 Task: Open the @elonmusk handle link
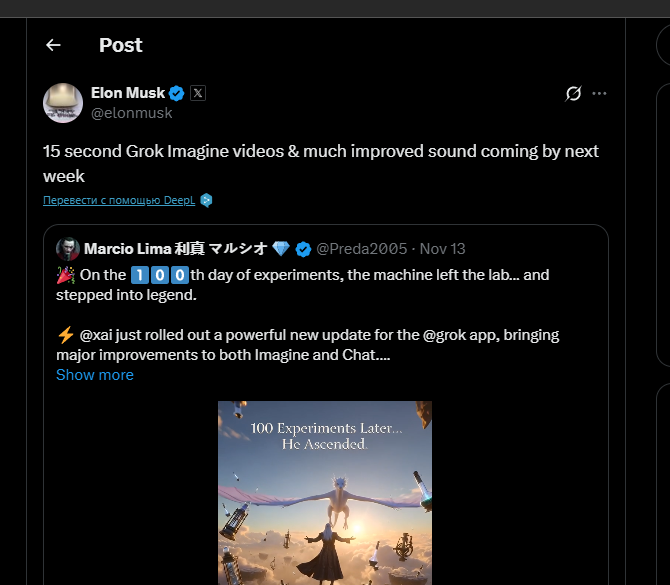pyautogui.click(x=132, y=113)
